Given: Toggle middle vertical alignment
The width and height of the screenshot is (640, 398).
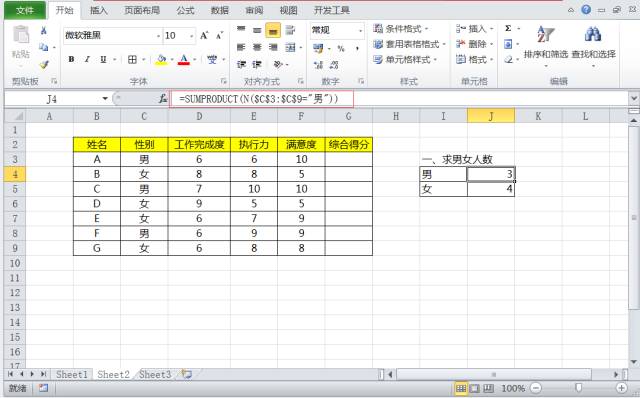Looking at the screenshot, I should (257, 30).
